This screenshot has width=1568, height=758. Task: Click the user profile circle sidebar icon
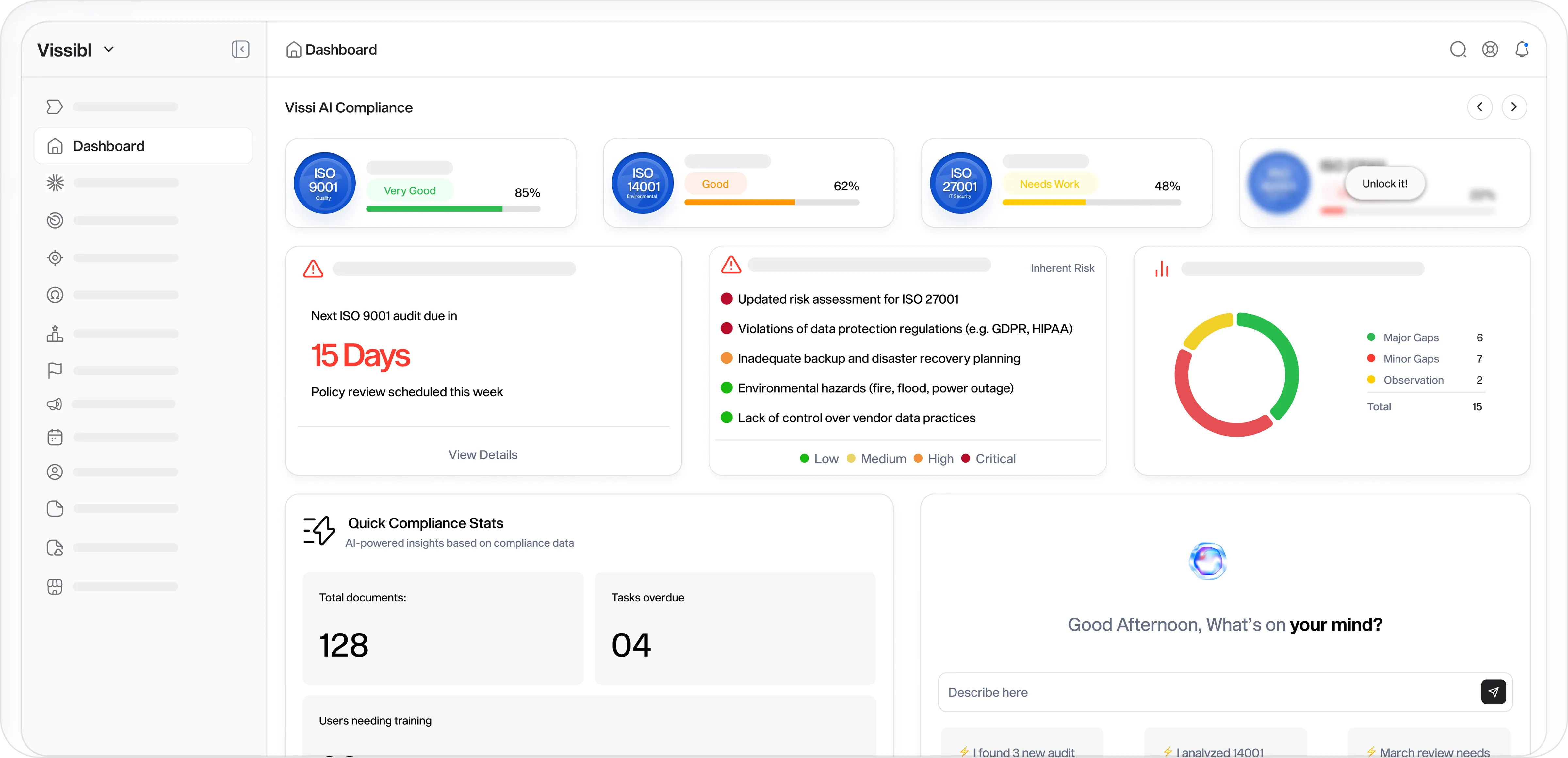click(55, 472)
